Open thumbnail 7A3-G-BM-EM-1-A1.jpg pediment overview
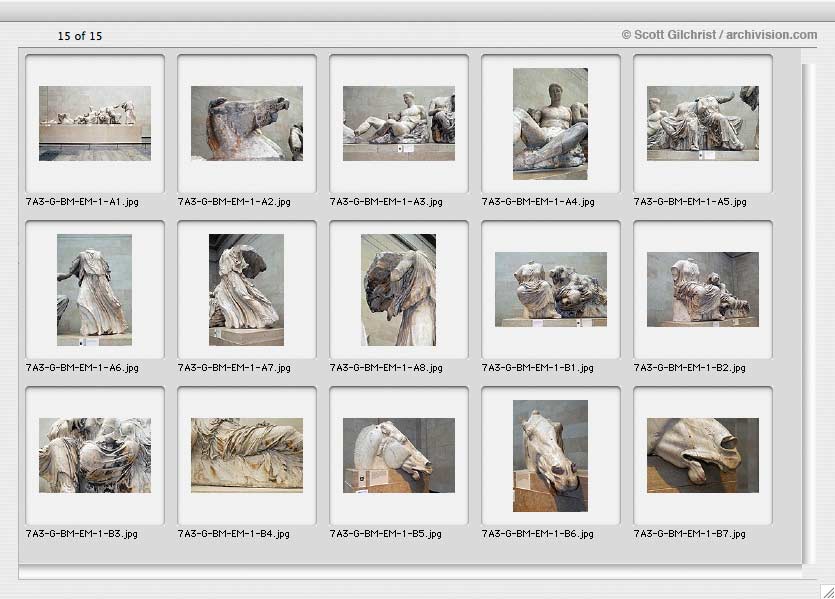Screen dimensions: 835x599 point(95,124)
